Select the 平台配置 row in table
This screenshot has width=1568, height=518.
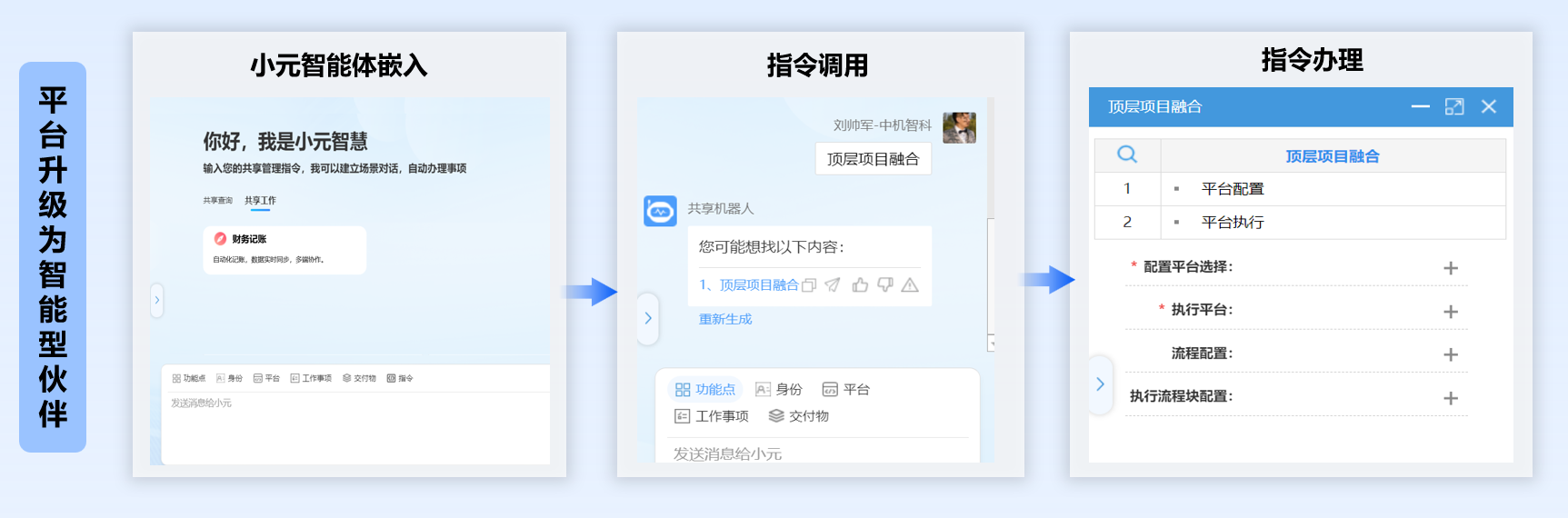(x=1233, y=189)
